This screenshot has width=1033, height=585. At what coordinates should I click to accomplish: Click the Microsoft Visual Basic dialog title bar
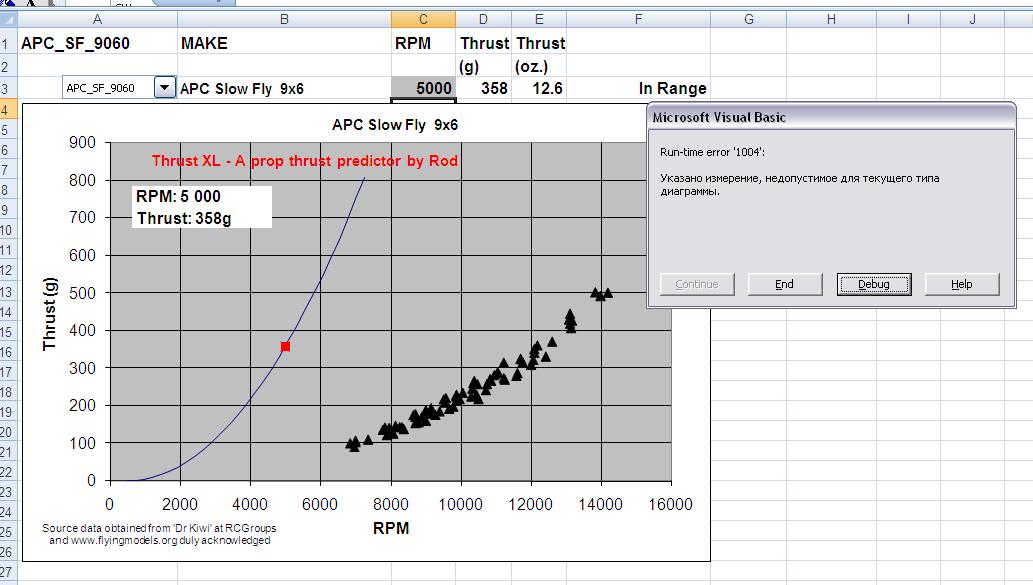(x=831, y=117)
